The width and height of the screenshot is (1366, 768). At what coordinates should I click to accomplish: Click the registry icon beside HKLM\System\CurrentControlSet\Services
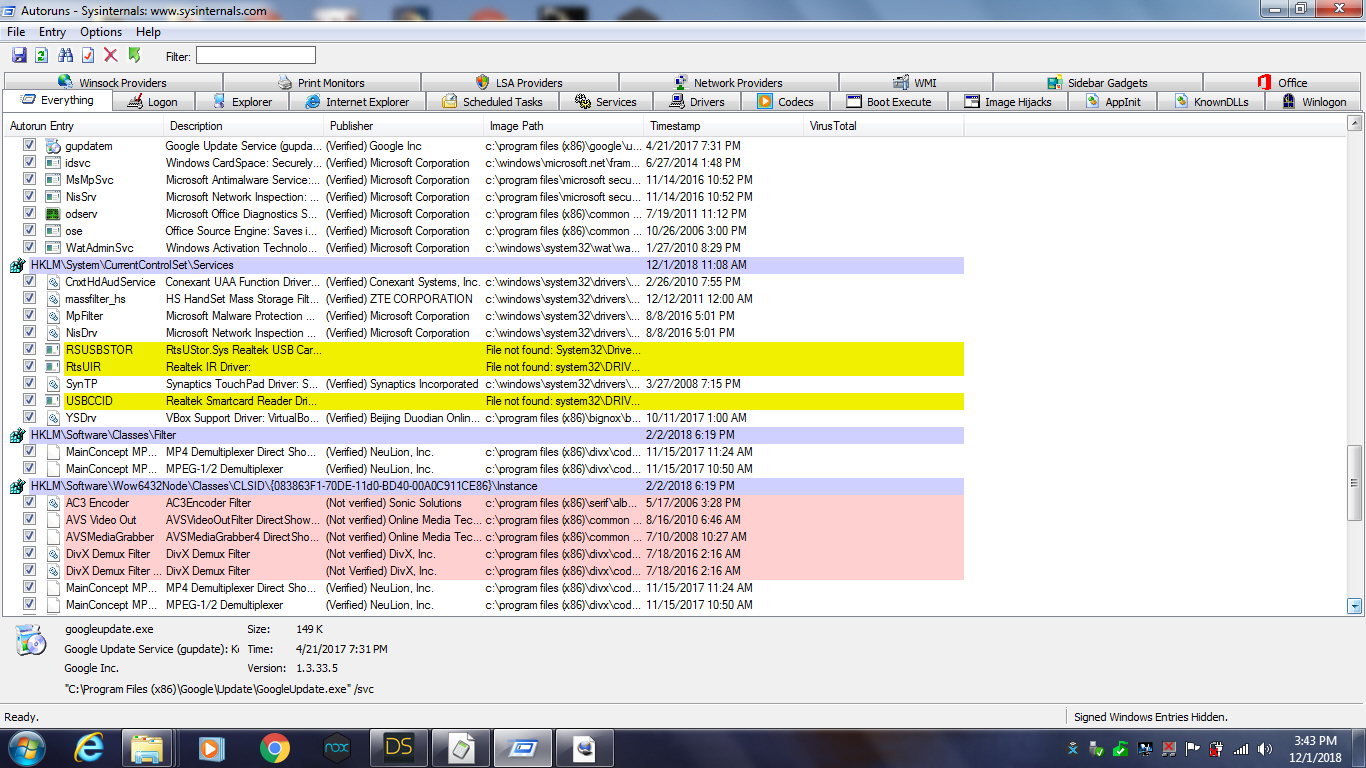(x=18, y=265)
